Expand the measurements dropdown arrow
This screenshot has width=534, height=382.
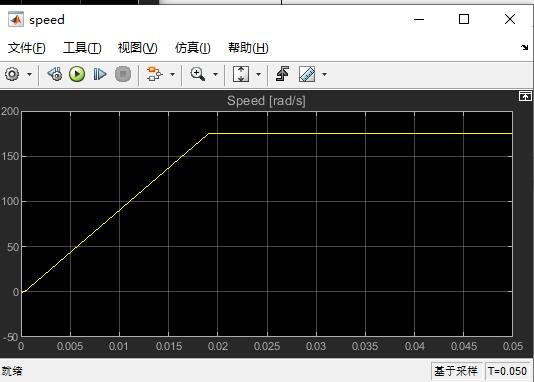click(324, 74)
